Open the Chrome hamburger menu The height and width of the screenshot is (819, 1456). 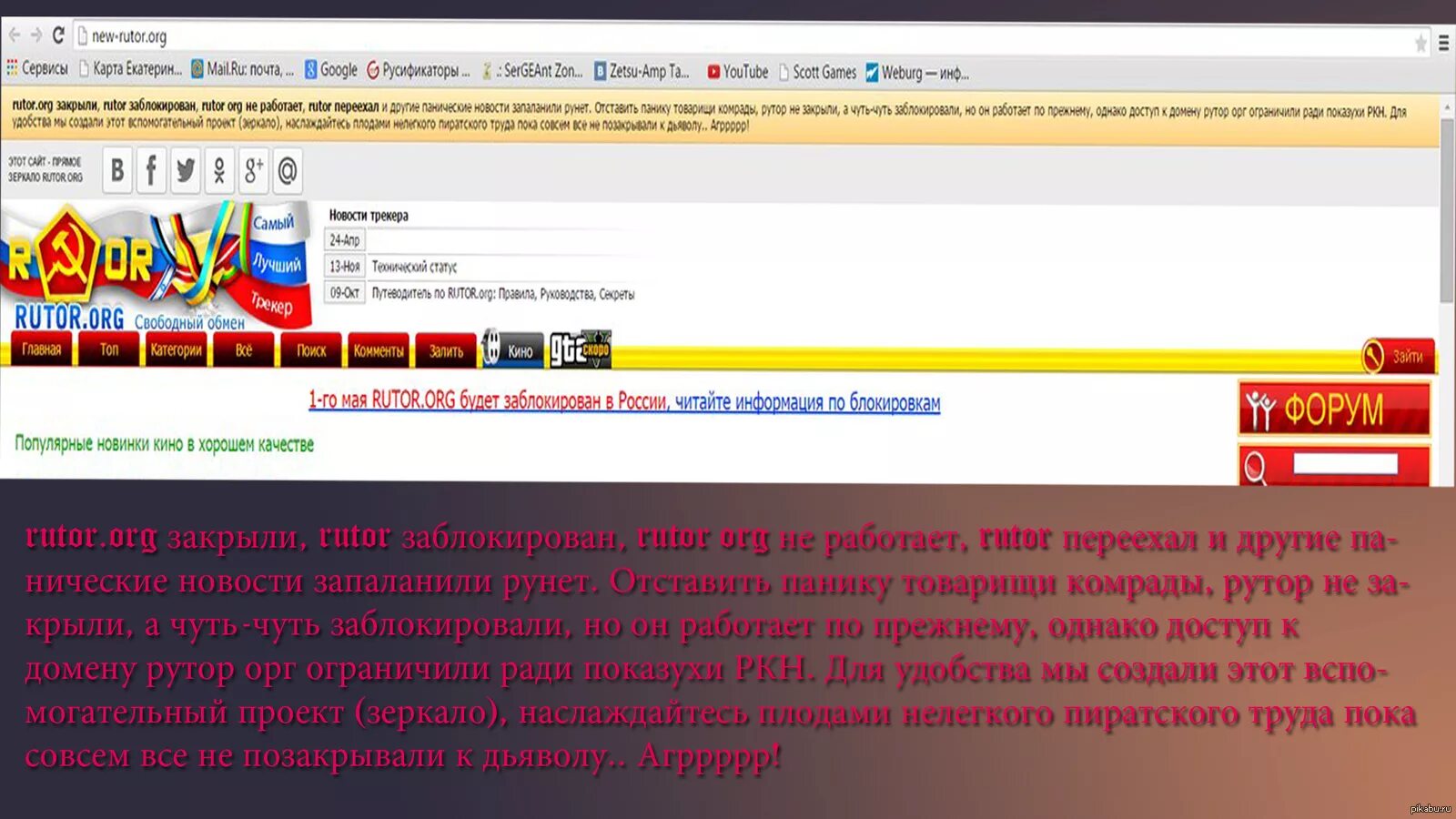pyautogui.click(x=1443, y=43)
